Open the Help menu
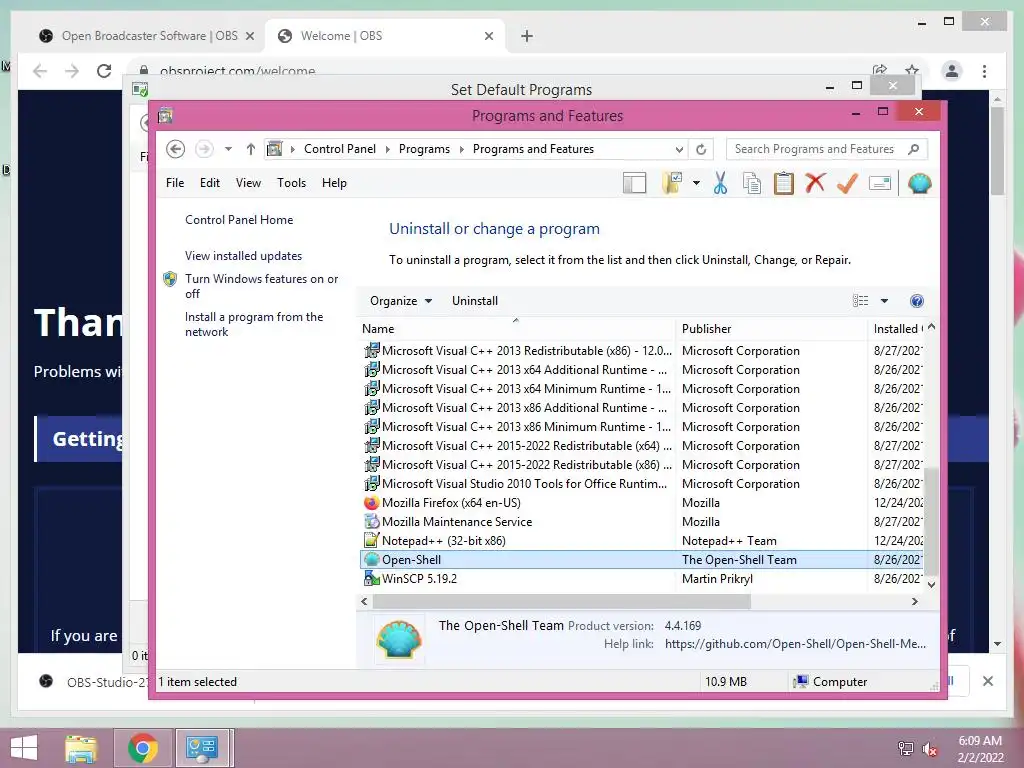The height and width of the screenshot is (768, 1024). tap(334, 183)
